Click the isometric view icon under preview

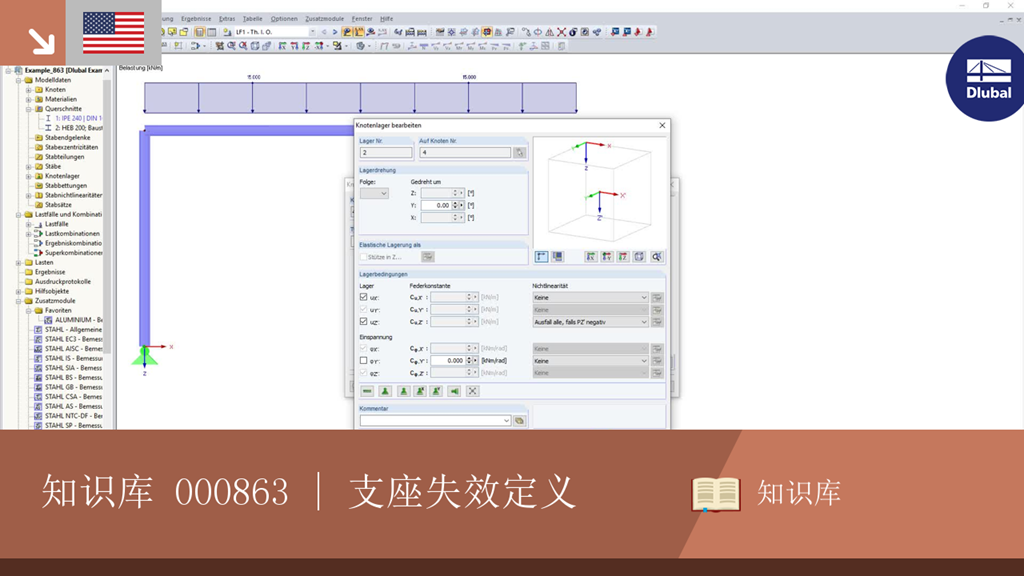(x=639, y=257)
